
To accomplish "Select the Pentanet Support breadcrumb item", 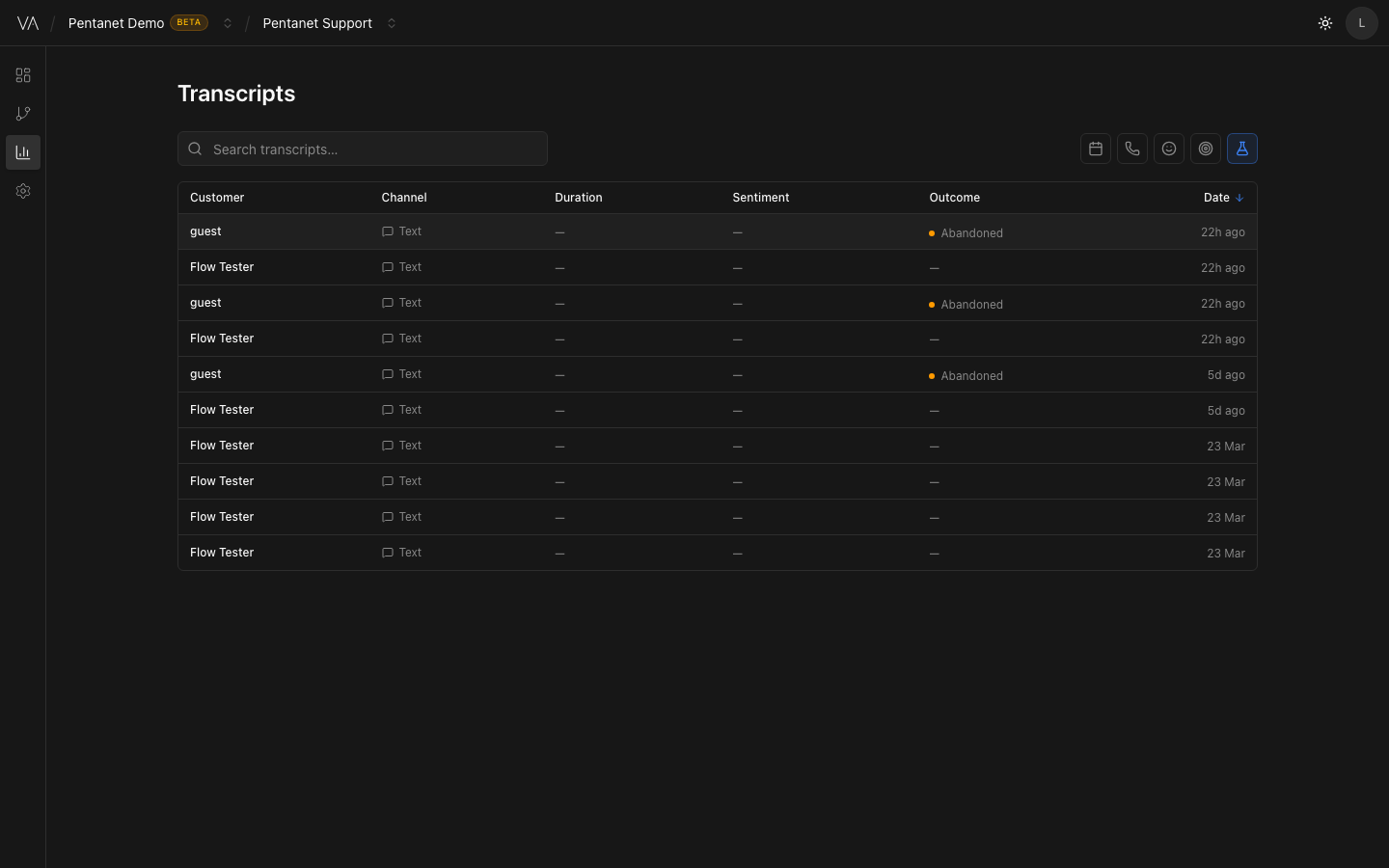I will coord(317,23).
